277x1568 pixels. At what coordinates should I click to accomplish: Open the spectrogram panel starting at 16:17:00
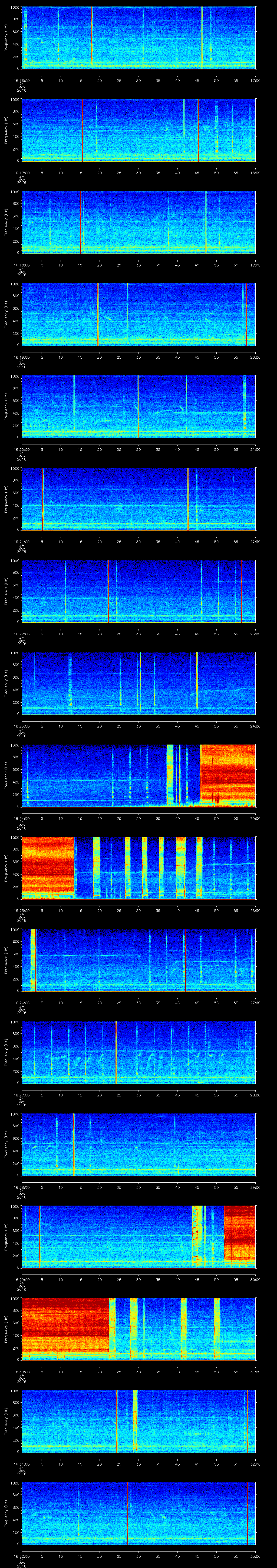point(139,130)
